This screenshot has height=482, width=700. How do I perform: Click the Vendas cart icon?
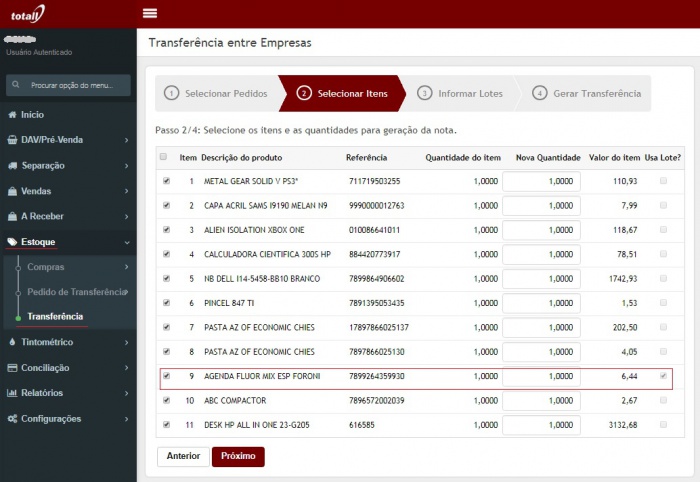[x=12, y=191]
